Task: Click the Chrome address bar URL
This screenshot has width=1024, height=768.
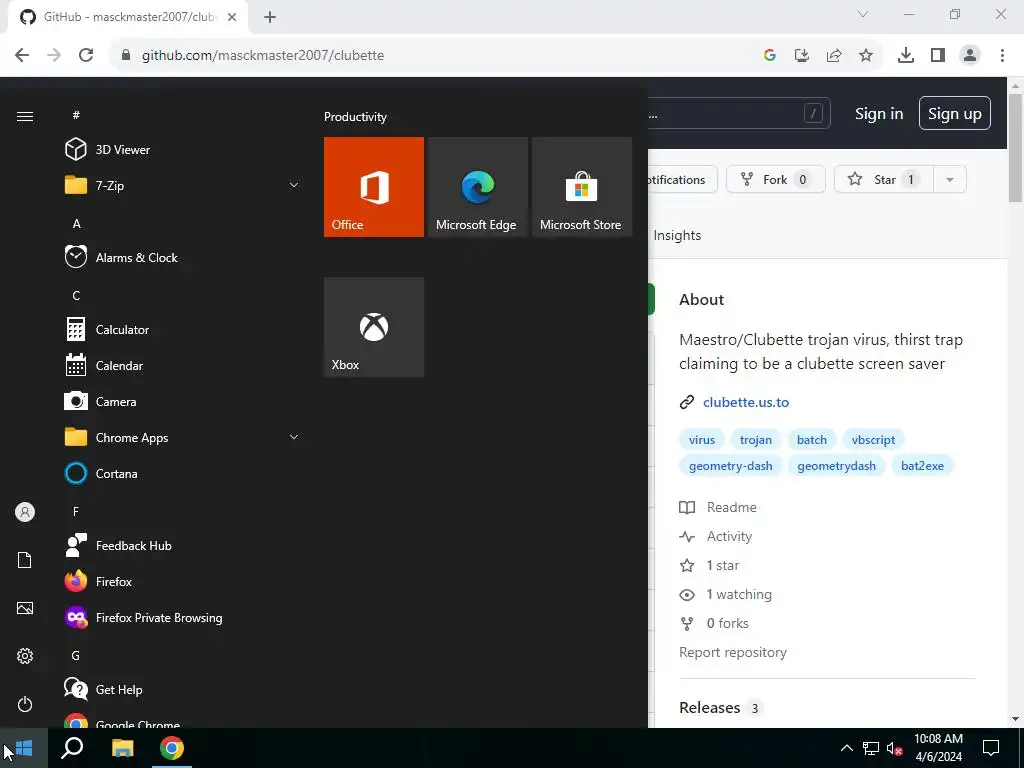Action: click(263, 56)
